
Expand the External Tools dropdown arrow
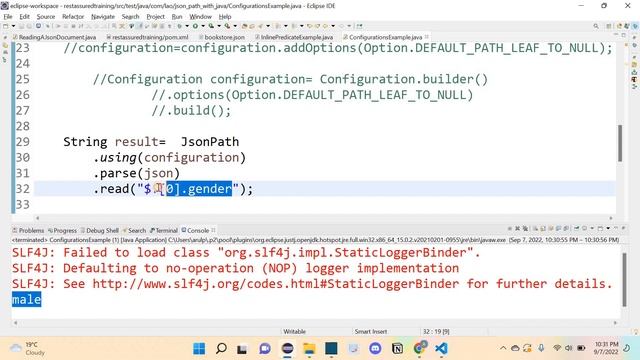pos(235,26)
